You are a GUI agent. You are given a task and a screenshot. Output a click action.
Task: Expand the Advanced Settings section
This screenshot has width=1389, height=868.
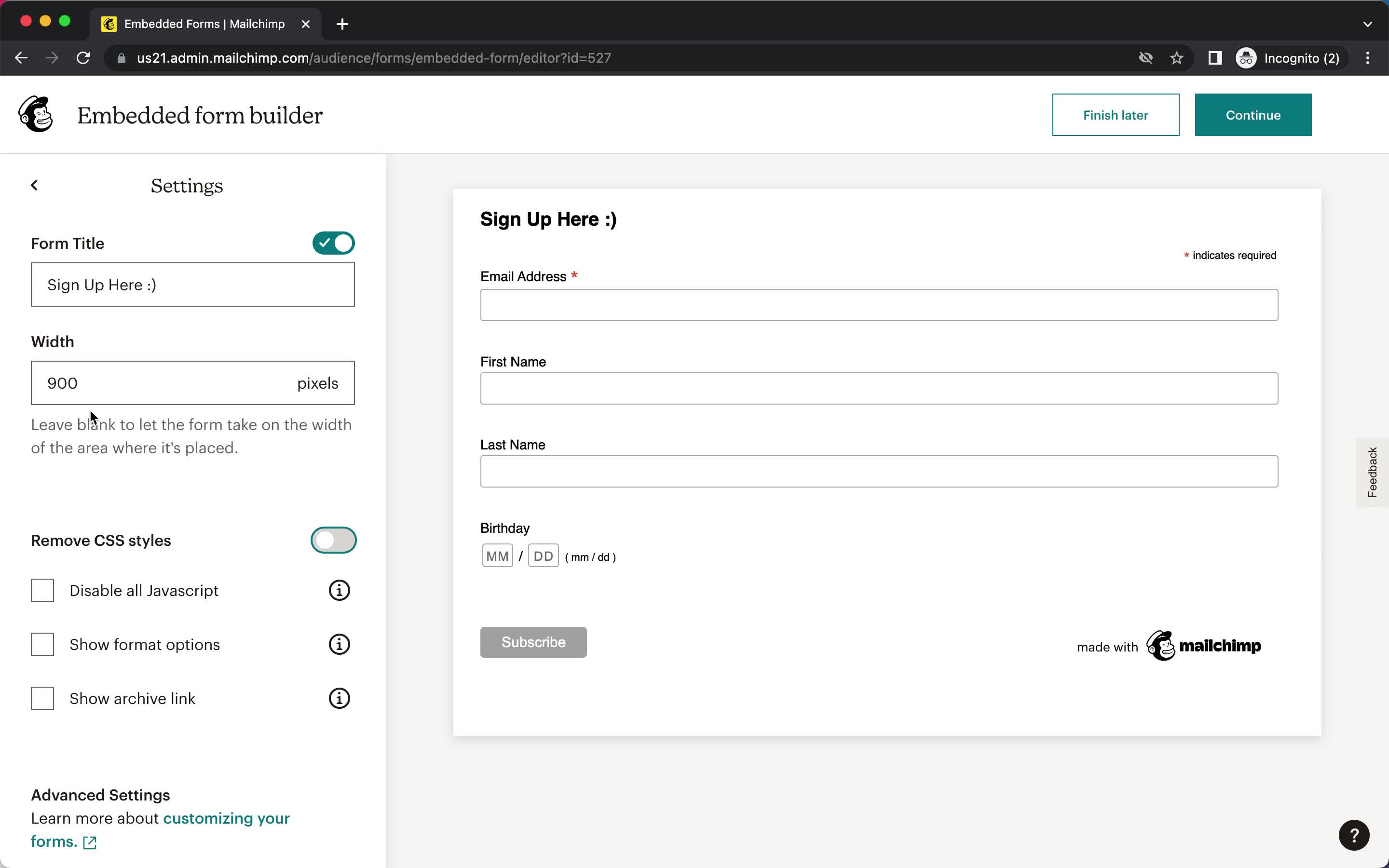pos(100,794)
